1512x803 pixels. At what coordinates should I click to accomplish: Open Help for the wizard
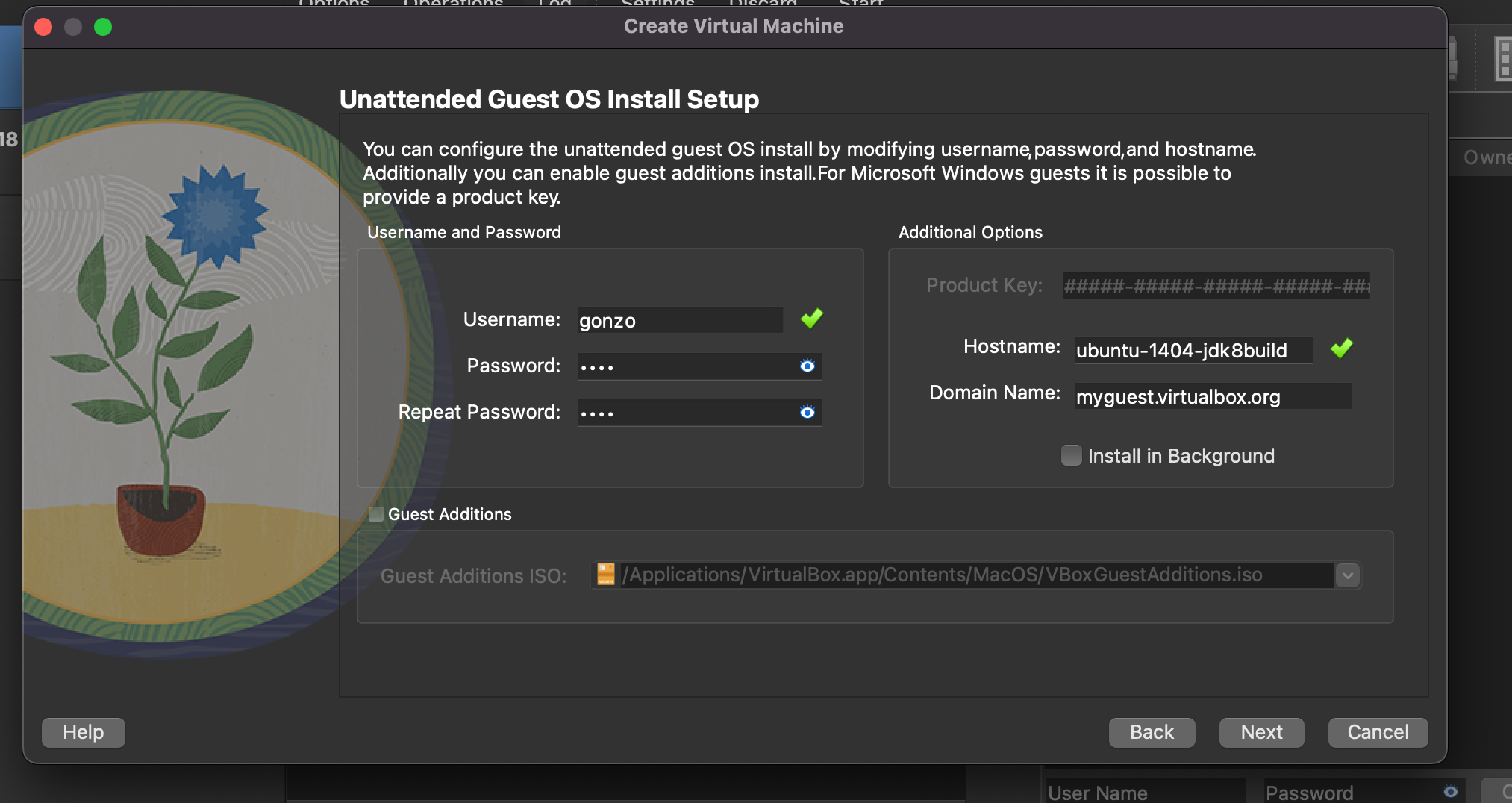pyautogui.click(x=83, y=732)
